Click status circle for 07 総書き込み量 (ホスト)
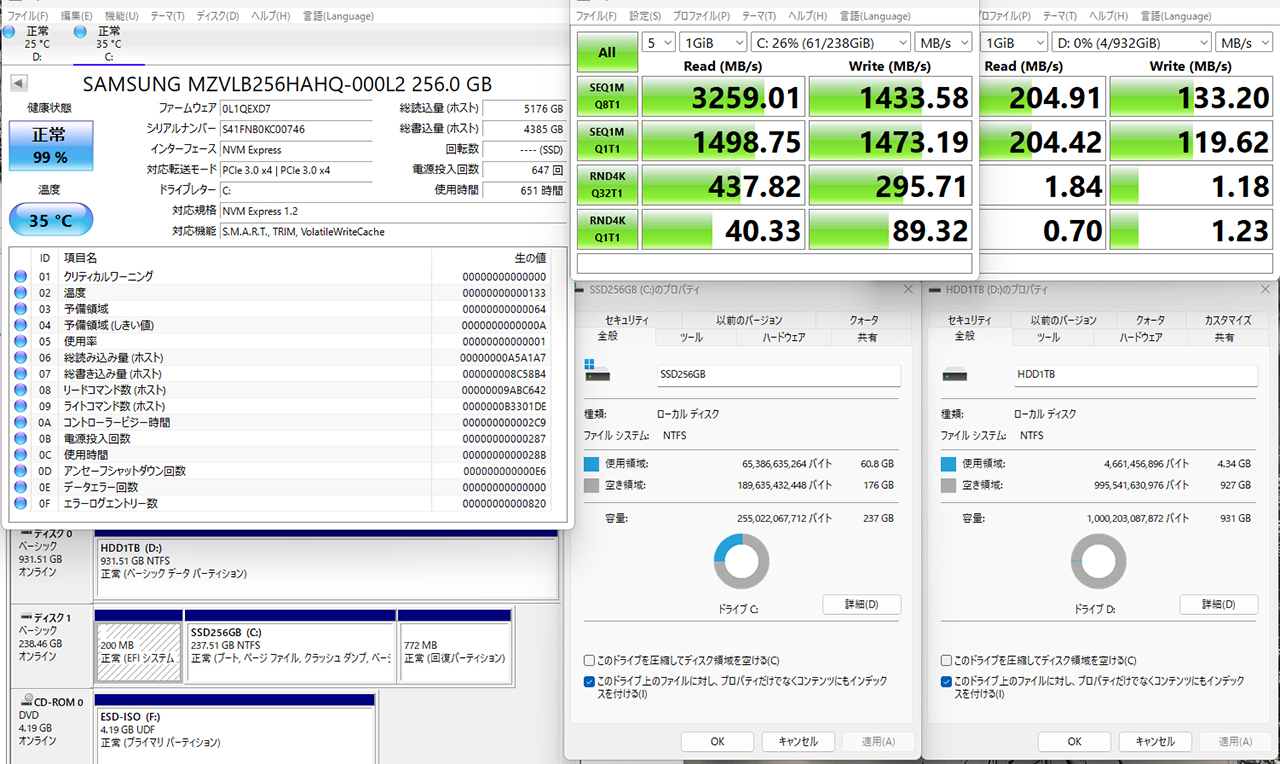This screenshot has height=764, width=1280. (20, 374)
